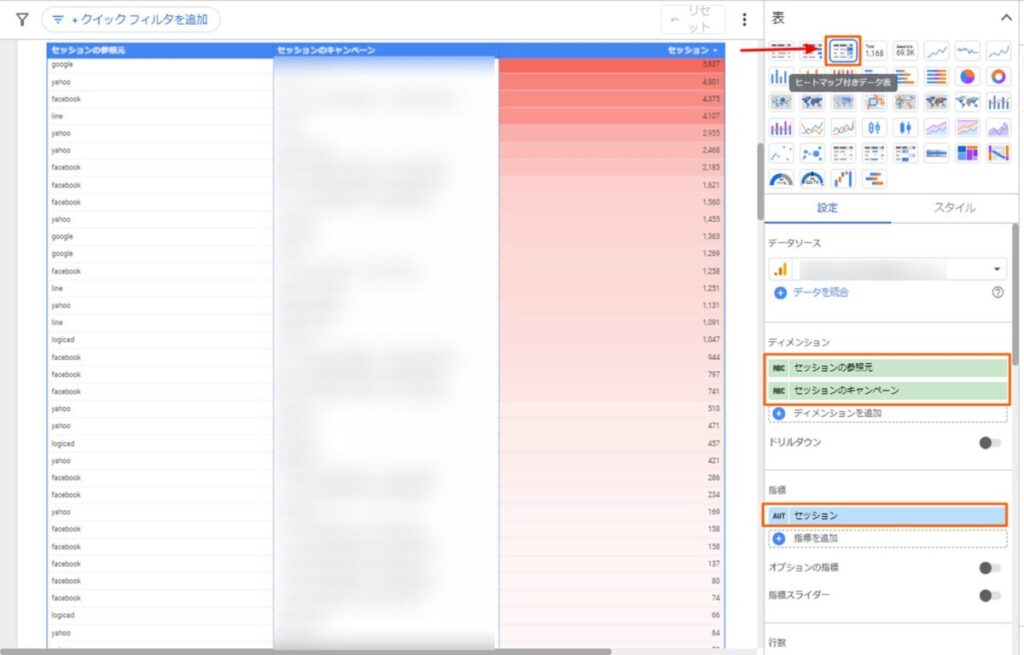The height and width of the screenshot is (655, 1024).
Task: Enable the オプションの指標 toggle
Action: pyautogui.click(x=990, y=568)
